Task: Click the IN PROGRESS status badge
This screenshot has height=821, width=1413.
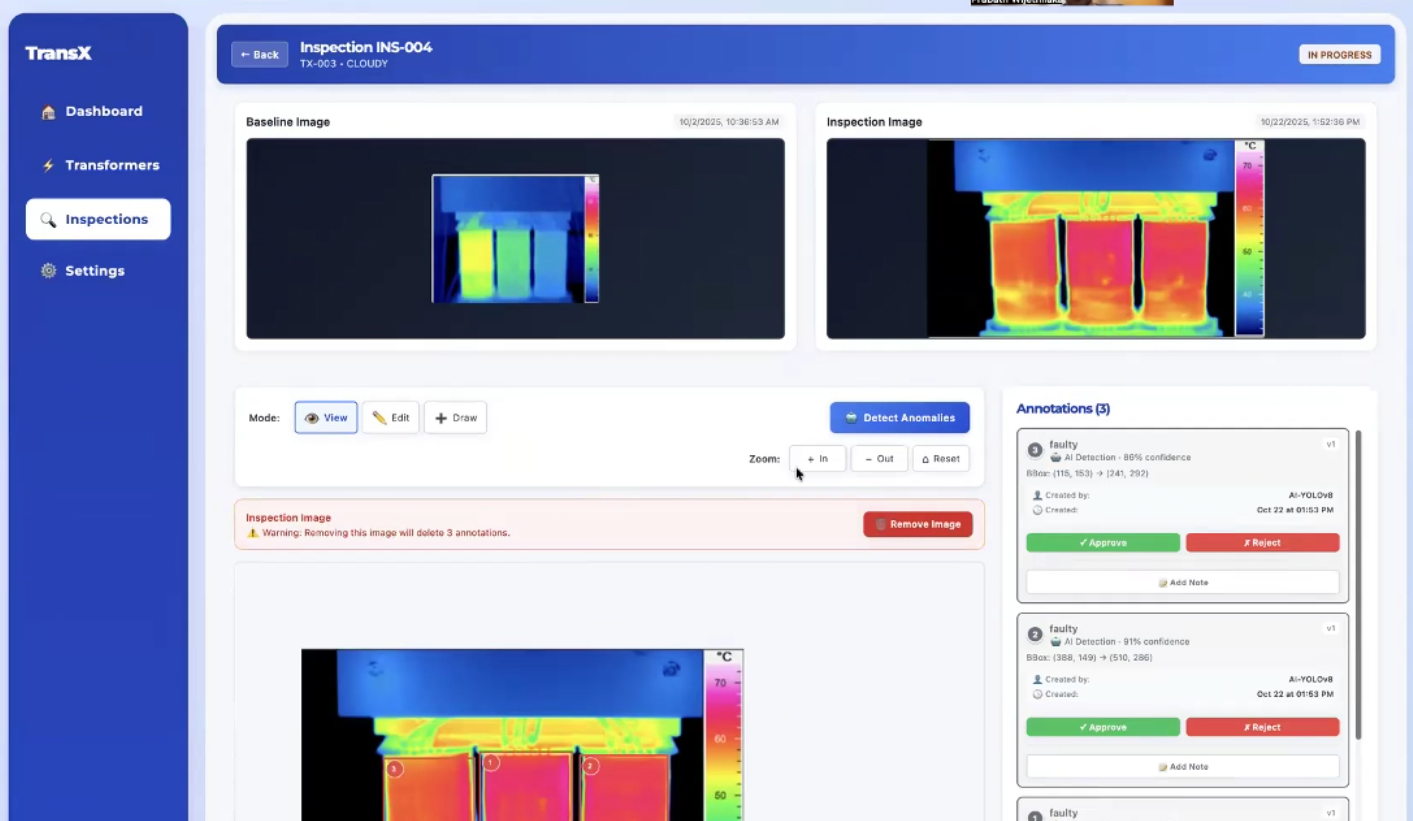Action: point(1340,55)
